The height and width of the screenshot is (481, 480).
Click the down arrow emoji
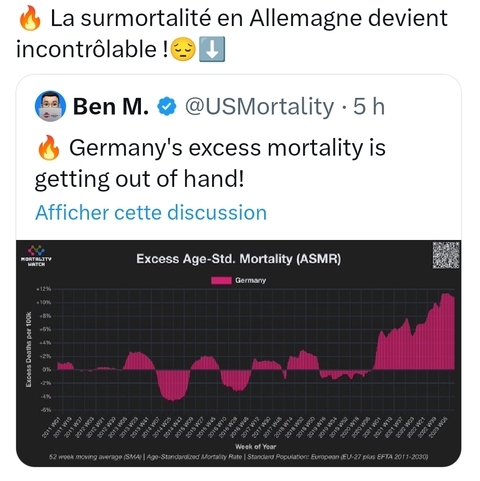(212, 49)
